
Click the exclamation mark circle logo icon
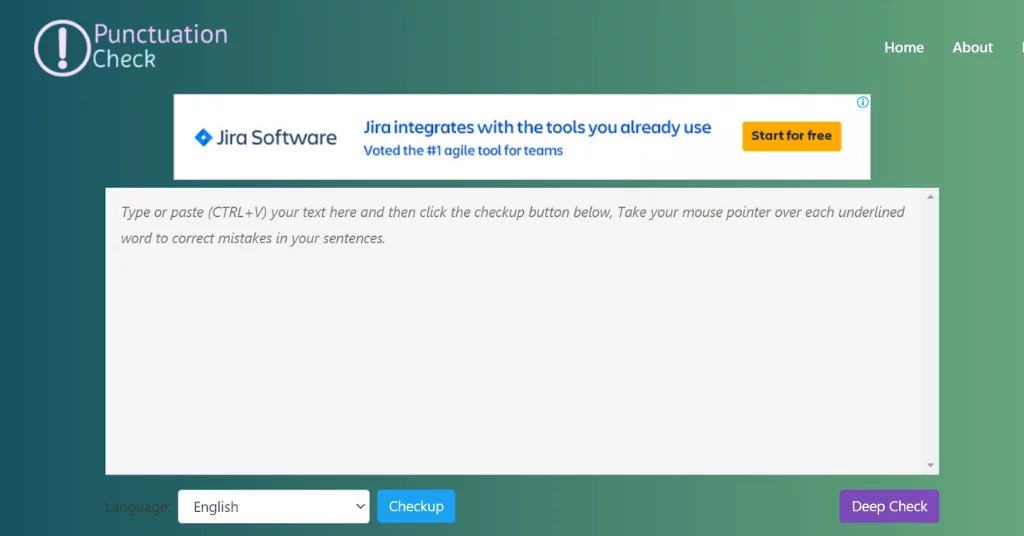62,48
